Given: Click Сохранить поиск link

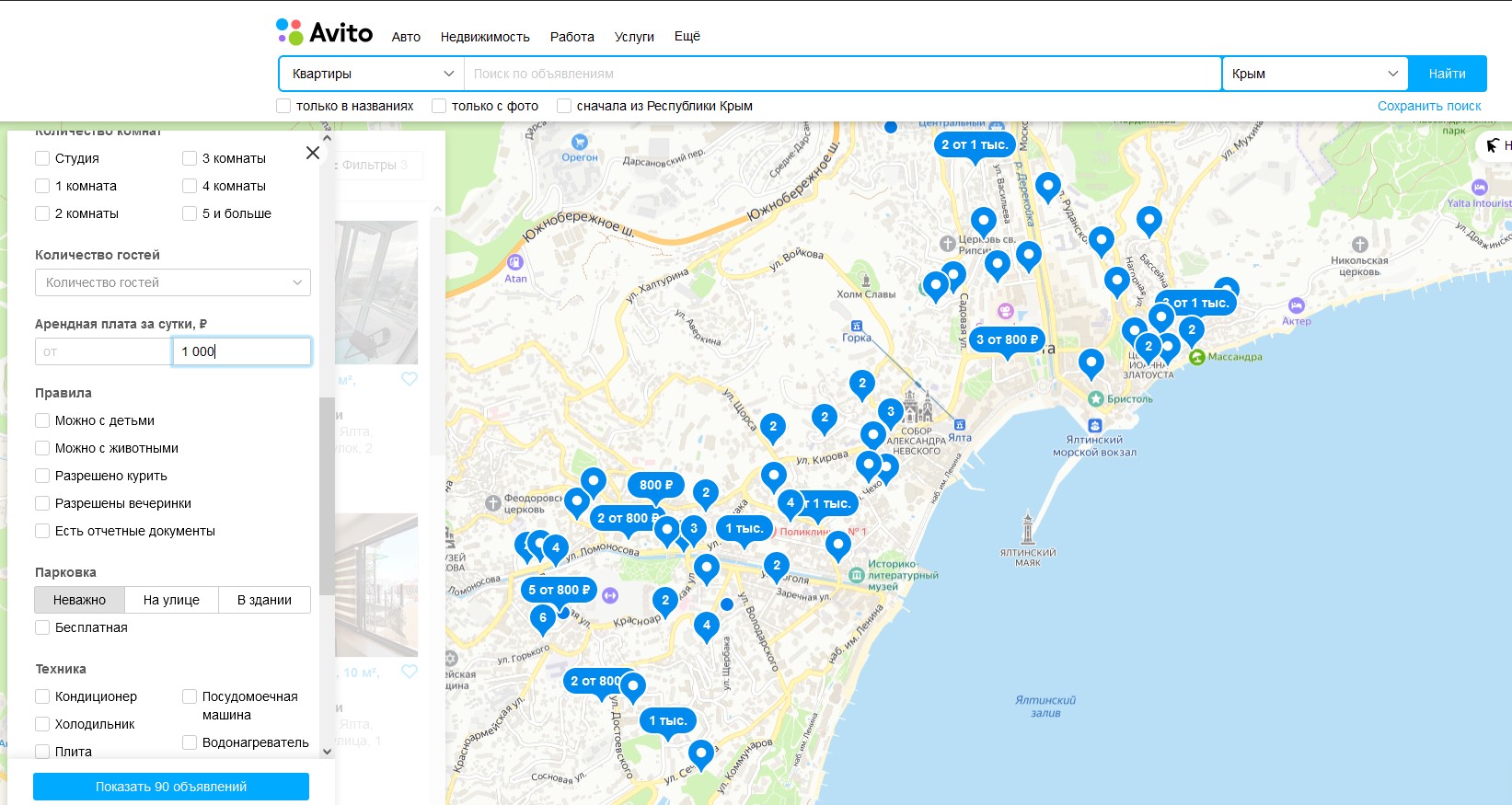Looking at the screenshot, I should click(1429, 106).
